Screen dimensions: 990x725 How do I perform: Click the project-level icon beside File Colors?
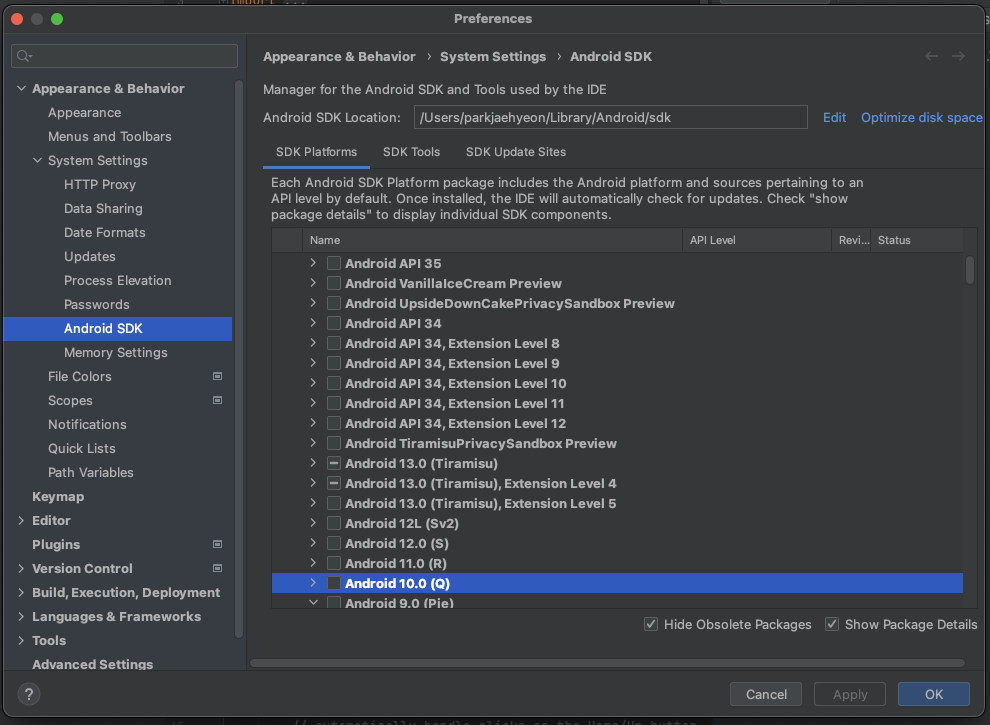pyautogui.click(x=217, y=376)
